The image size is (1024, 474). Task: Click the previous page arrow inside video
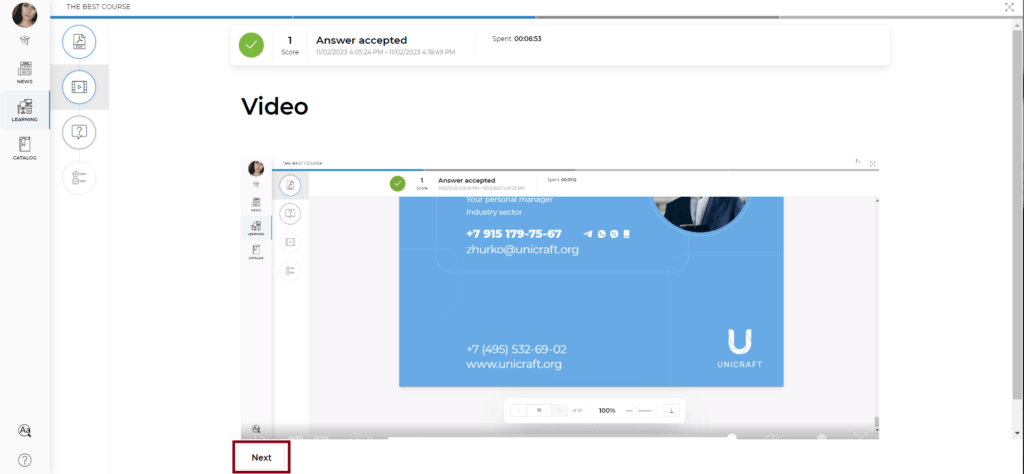point(519,411)
